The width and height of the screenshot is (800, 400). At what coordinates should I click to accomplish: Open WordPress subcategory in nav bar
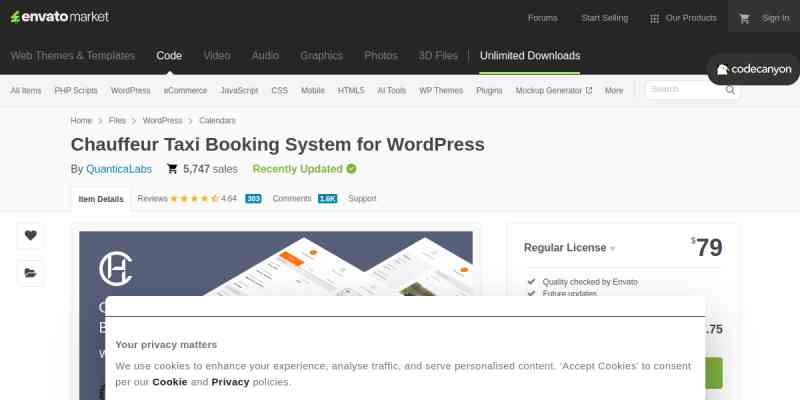pos(131,90)
